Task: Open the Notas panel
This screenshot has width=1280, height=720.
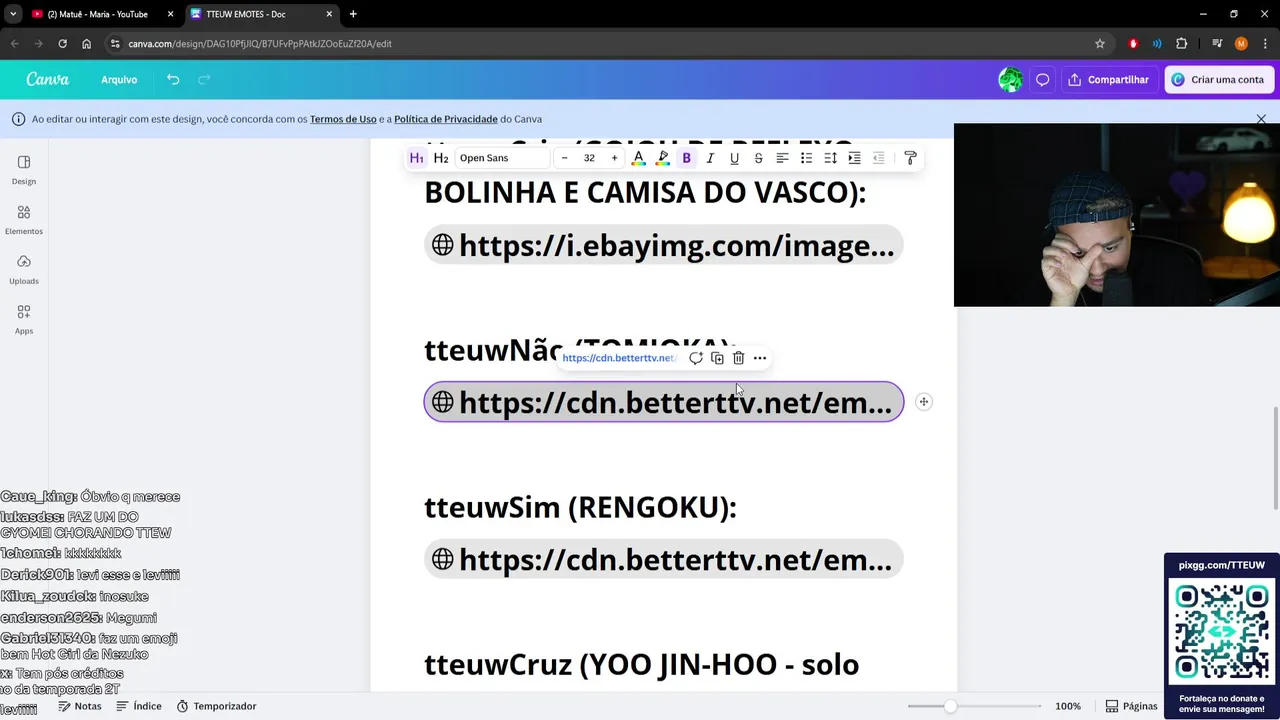Action: point(80,706)
